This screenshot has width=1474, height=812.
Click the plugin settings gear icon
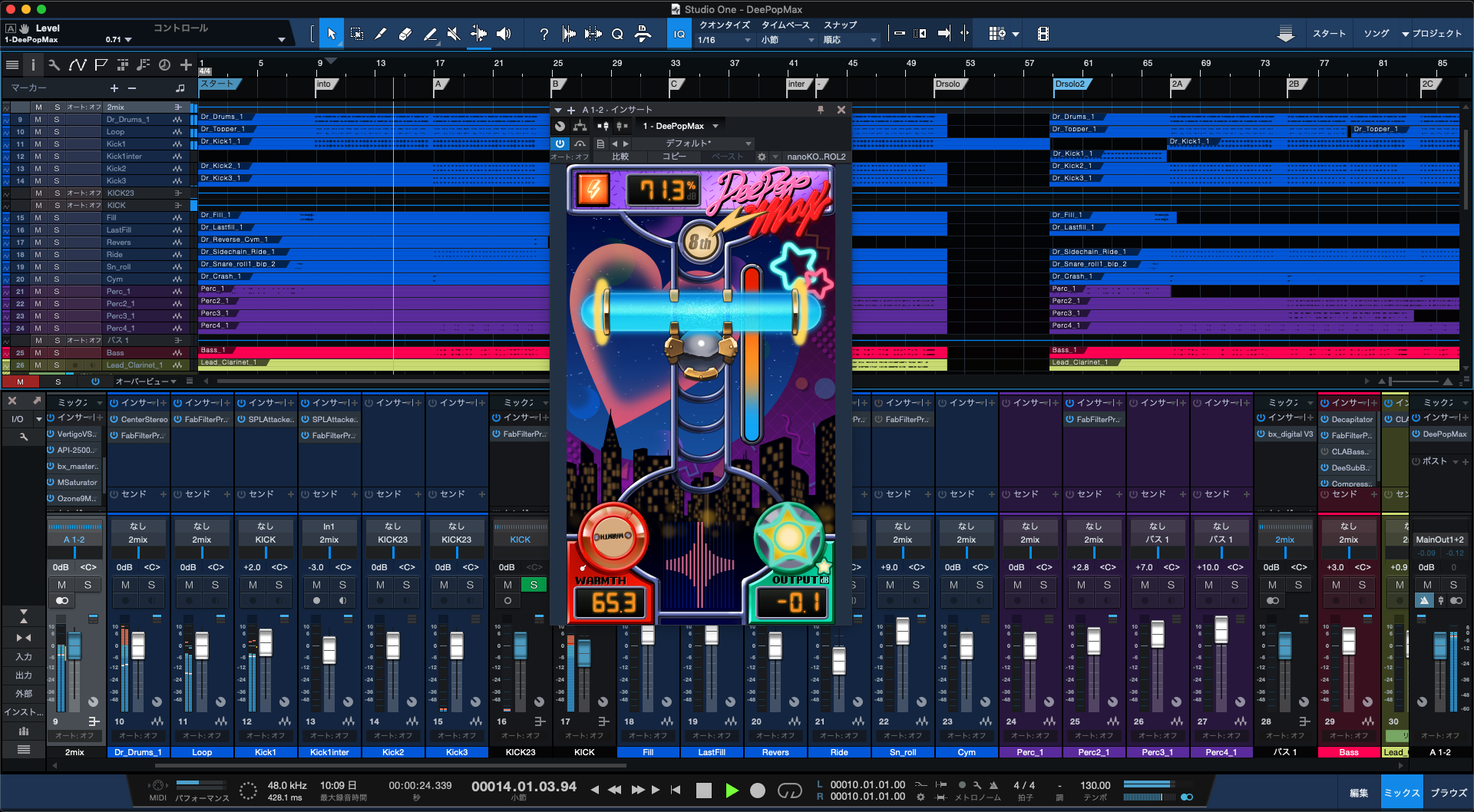point(762,157)
